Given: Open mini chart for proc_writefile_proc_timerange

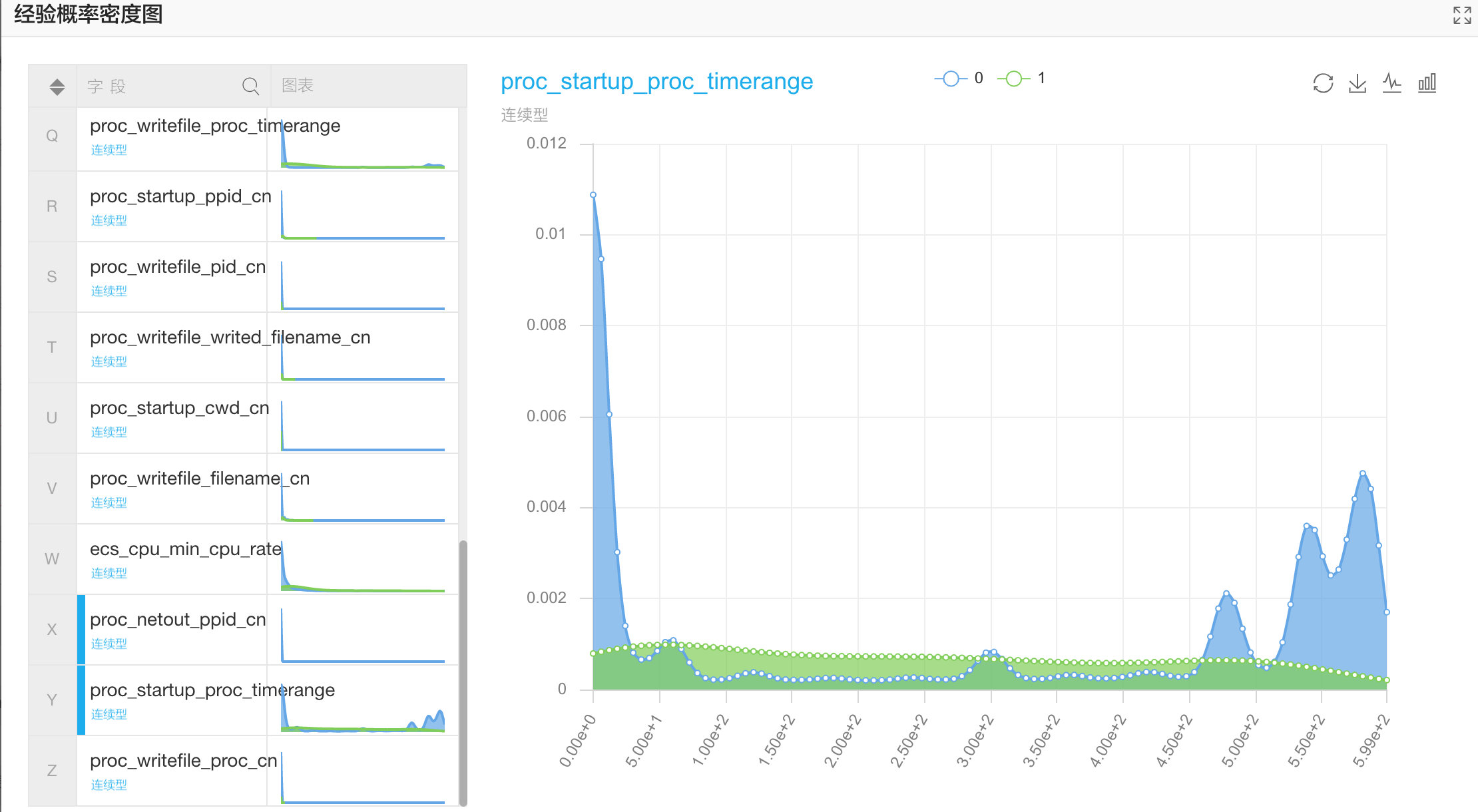Looking at the screenshot, I should pyautogui.click(x=363, y=144).
